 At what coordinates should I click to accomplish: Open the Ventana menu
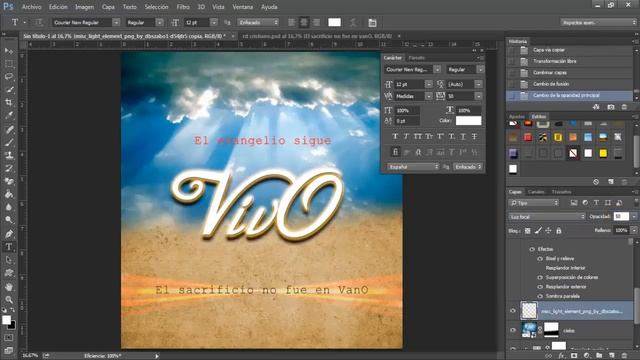(x=242, y=7)
